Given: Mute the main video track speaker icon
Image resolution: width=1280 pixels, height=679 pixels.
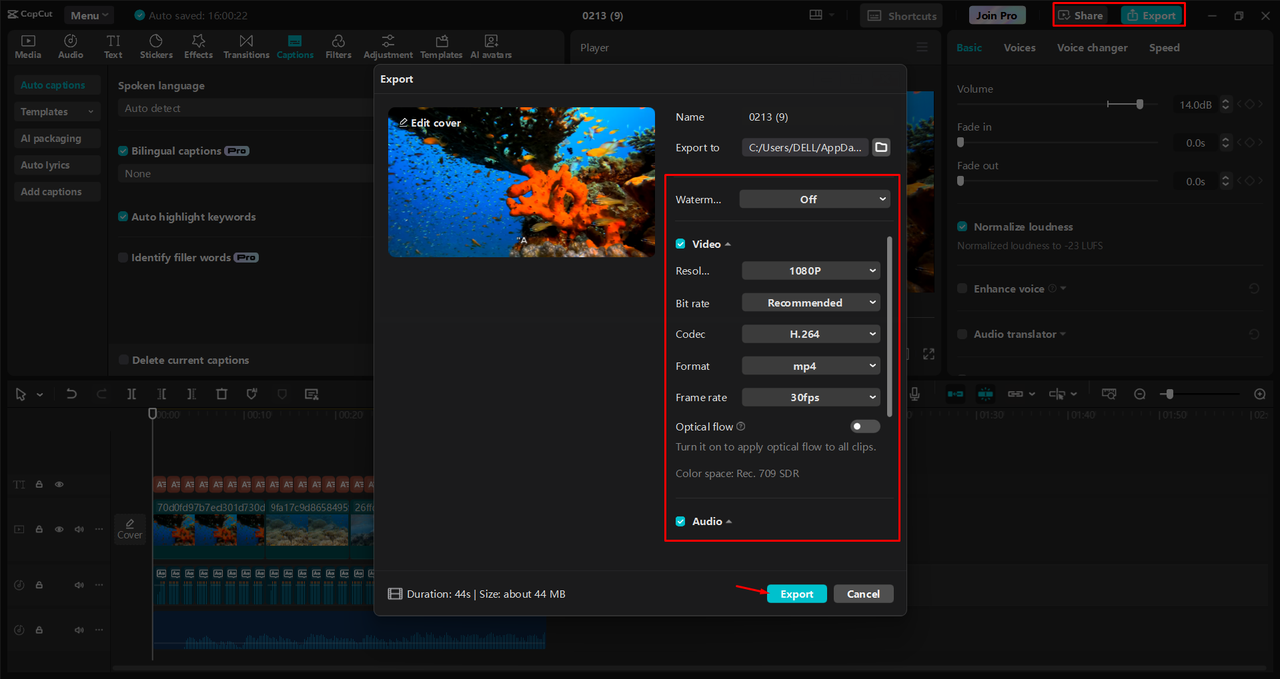Looking at the screenshot, I should [x=79, y=529].
